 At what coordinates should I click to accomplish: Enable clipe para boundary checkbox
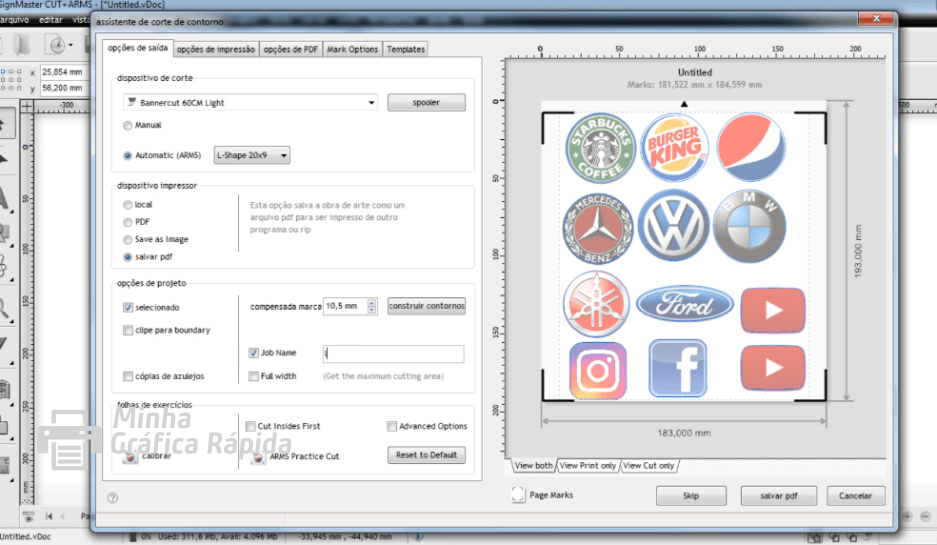pos(128,330)
